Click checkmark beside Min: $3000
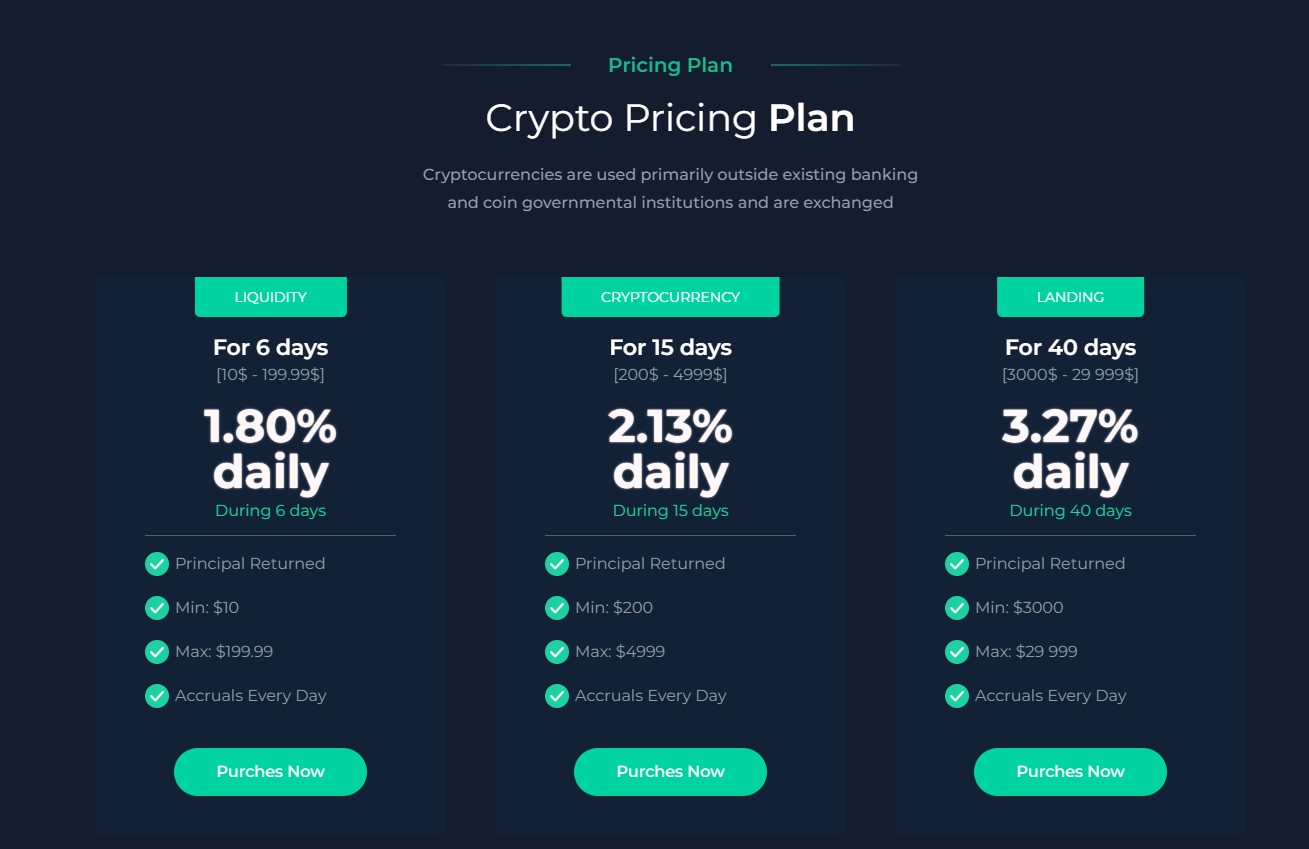 (x=957, y=608)
